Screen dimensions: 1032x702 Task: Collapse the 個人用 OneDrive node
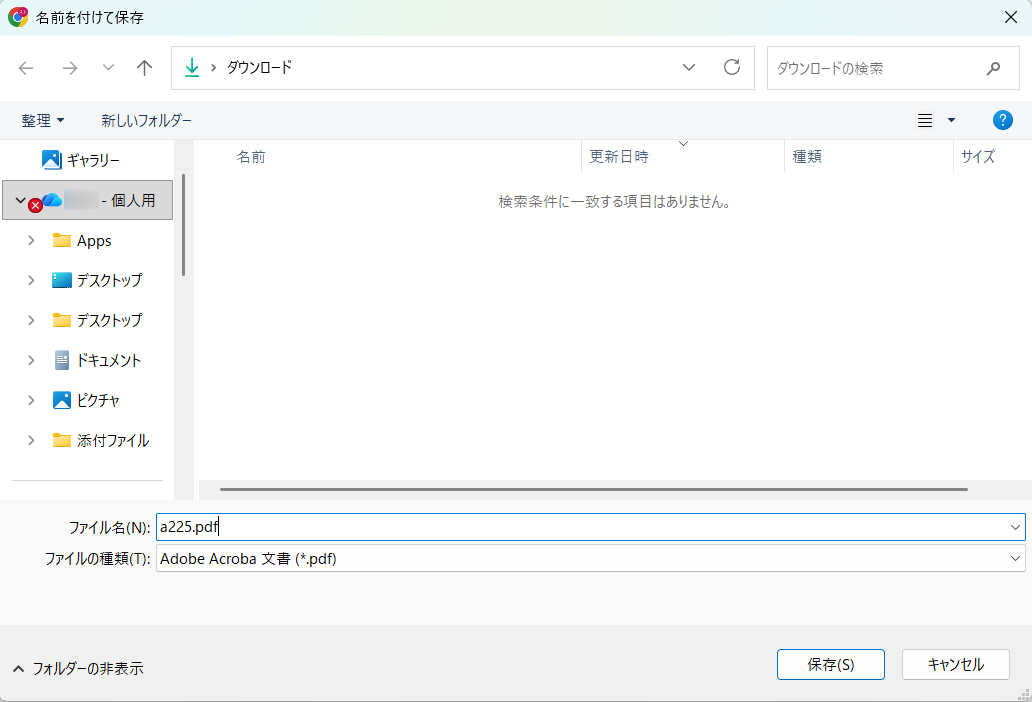click(20, 200)
